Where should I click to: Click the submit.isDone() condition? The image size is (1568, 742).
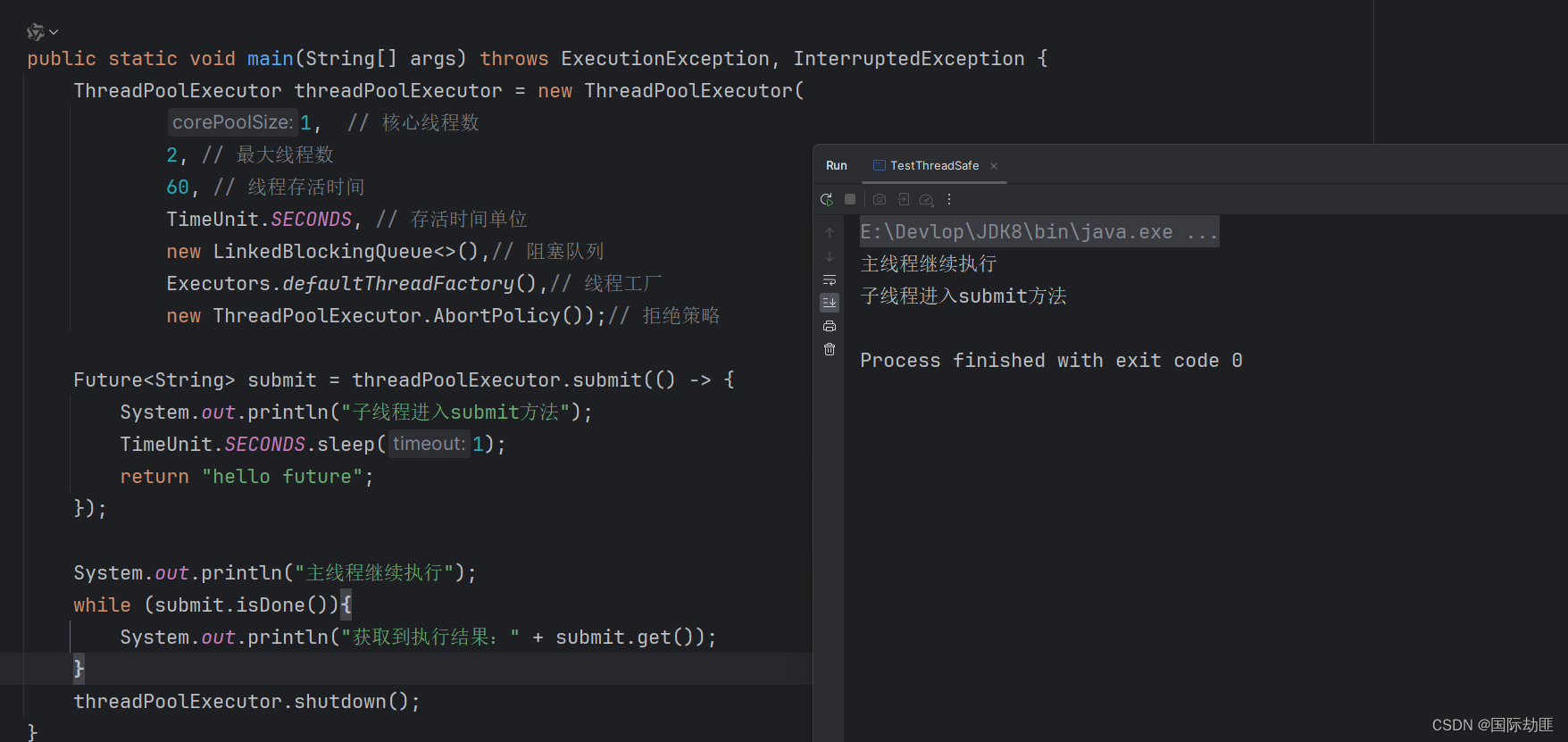(x=241, y=605)
